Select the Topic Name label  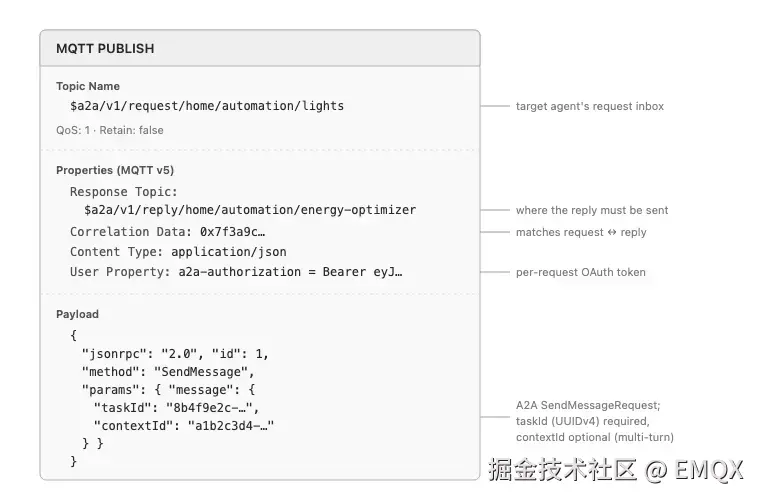[x=88, y=86]
